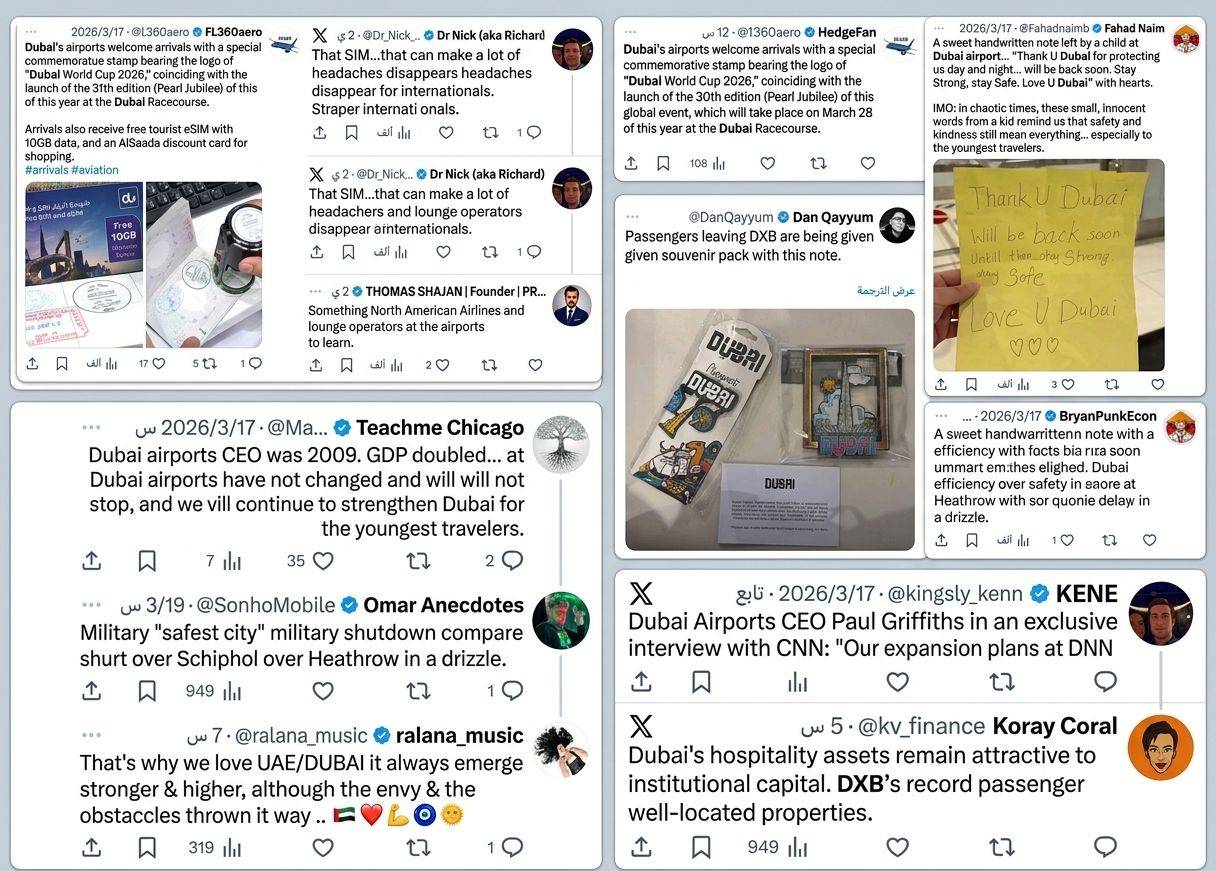The image size is (1216, 871).
Task: Open more options on ralana_music tweet
Action: pos(91,736)
